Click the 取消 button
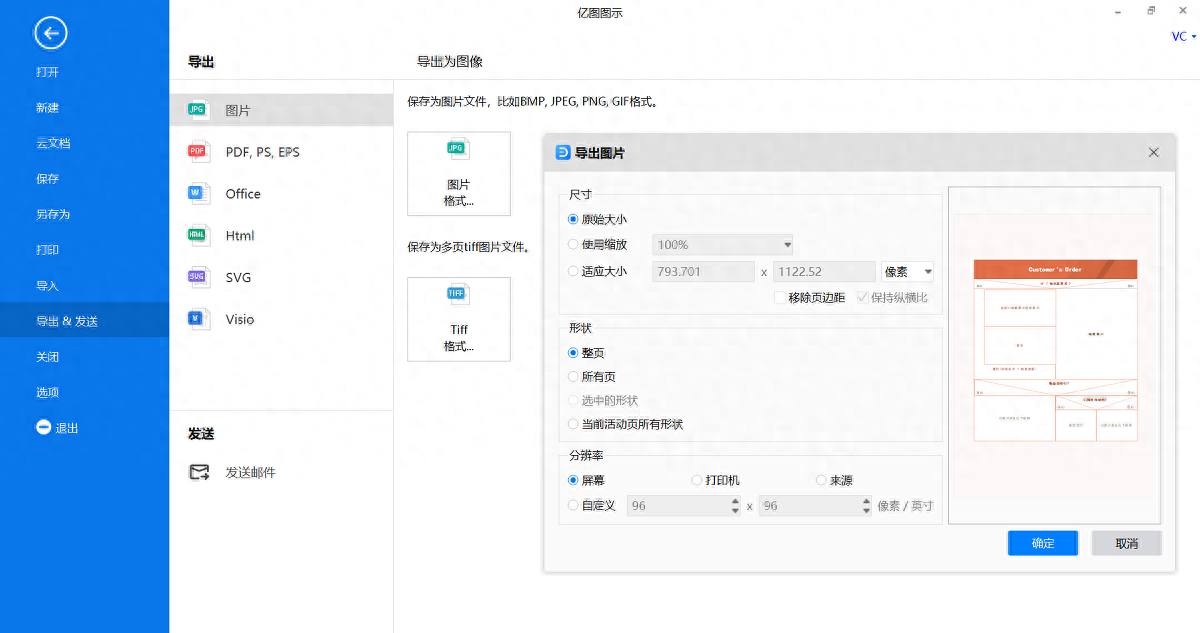Screen dimensions: 1200x633 [1126, 543]
